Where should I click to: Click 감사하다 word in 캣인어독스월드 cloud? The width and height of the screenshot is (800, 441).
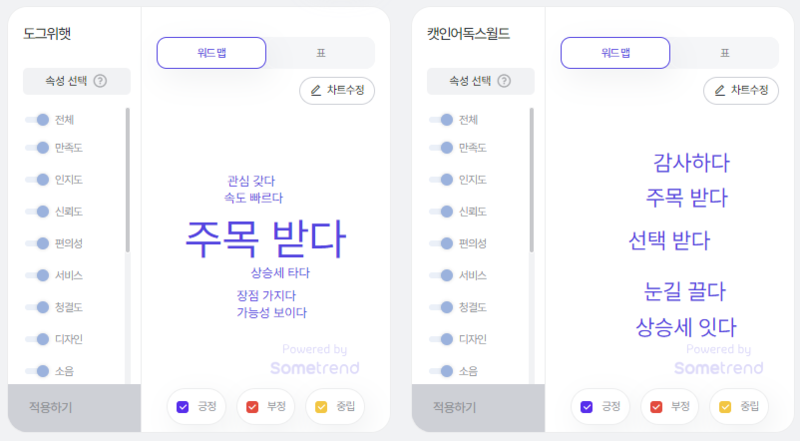point(691,163)
